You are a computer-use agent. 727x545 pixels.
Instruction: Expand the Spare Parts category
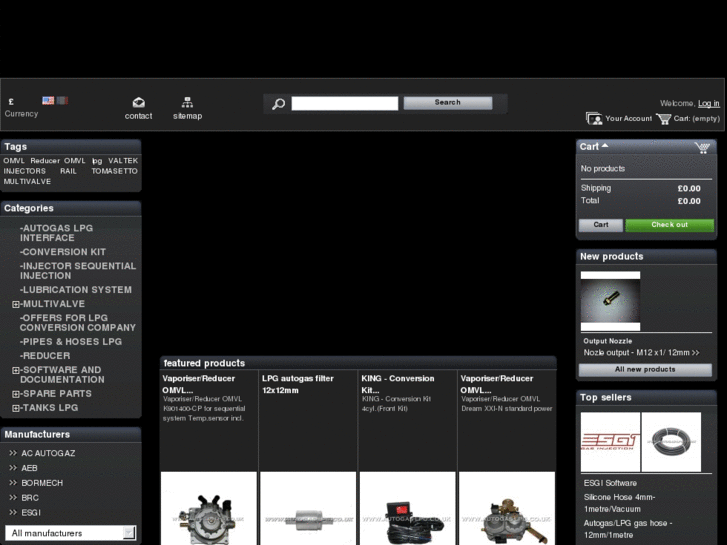pos(16,394)
